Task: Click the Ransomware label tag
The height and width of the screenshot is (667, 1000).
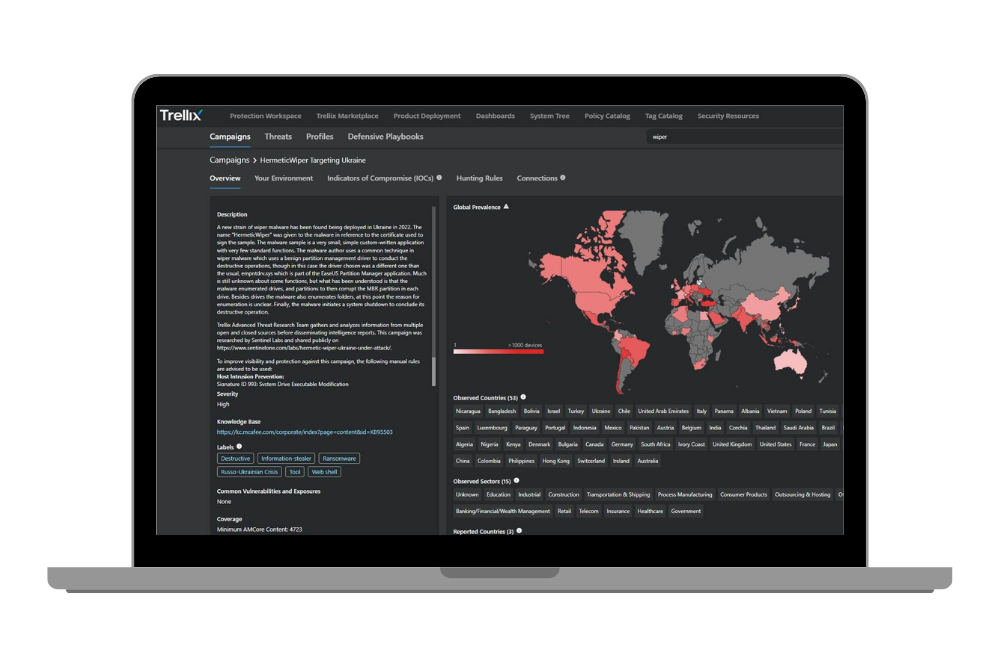Action: (x=339, y=458)
